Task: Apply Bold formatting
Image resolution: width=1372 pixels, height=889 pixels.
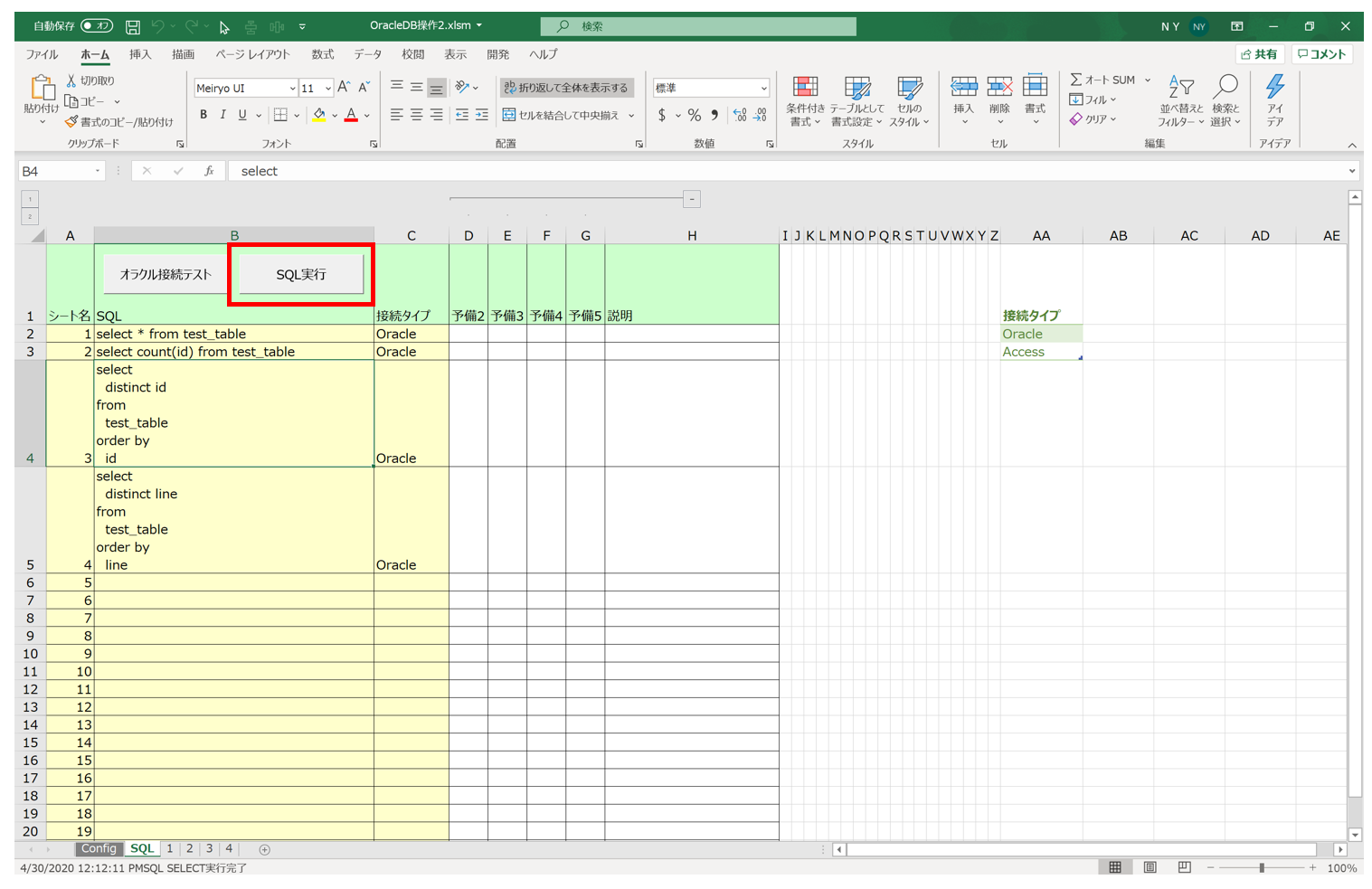Action: click(x=203, y=115)
